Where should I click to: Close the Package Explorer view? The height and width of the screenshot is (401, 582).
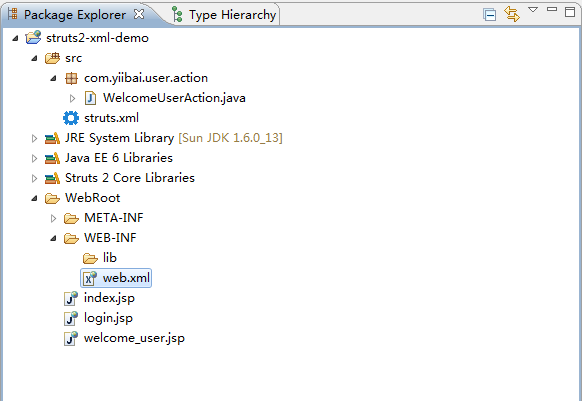pyautogui.click(x=139, y=14)
